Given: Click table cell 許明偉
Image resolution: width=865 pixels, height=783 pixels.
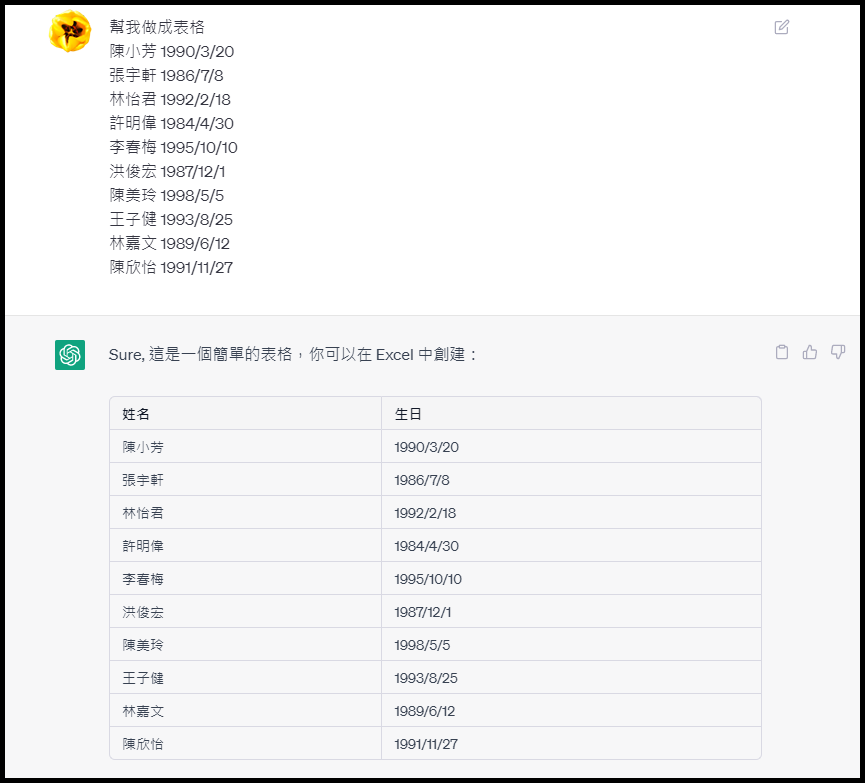Looking at the screenshot, I should pos(245,546).
